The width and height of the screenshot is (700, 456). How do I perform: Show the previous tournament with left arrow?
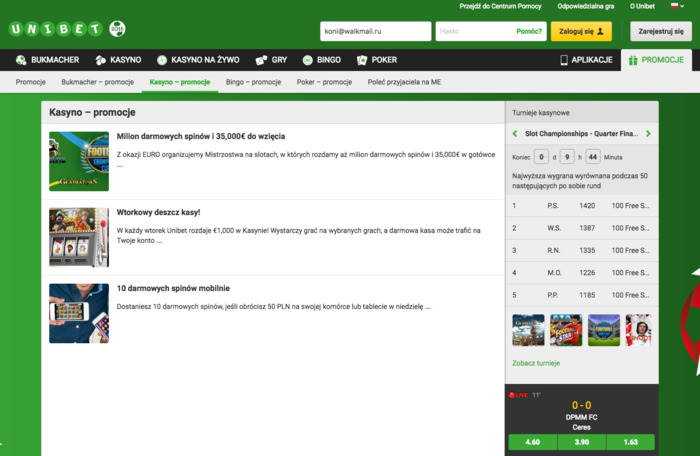515,134
